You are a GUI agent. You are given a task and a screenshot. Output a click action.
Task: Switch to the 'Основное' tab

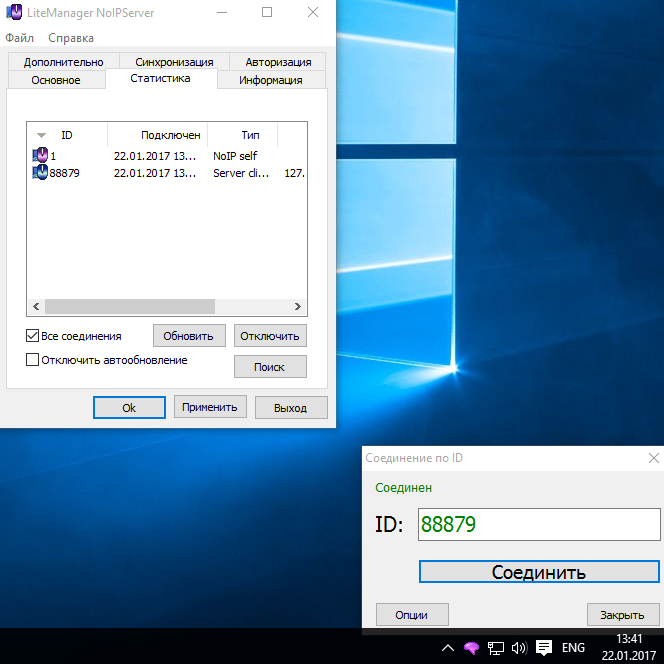tap(56, 80)
